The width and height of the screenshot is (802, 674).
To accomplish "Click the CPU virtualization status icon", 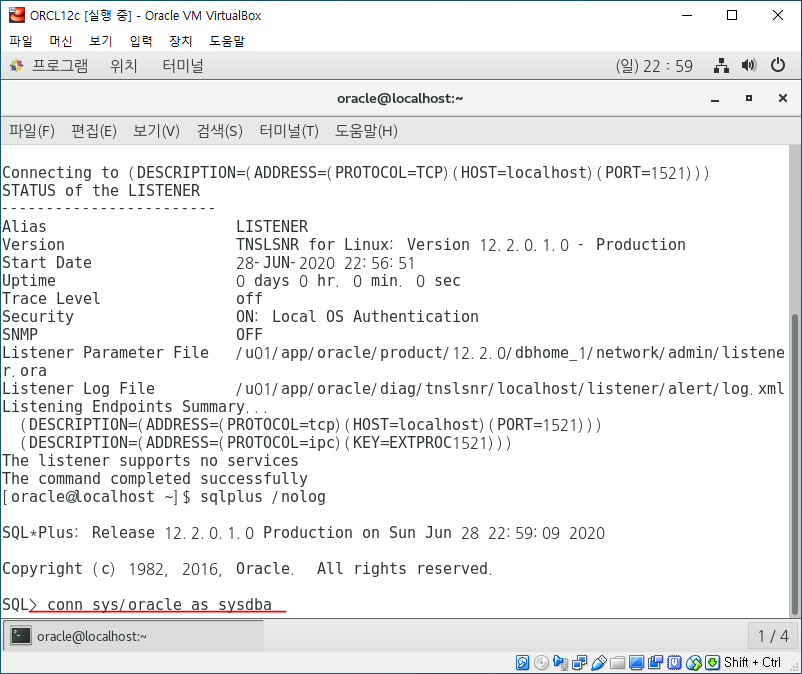I will [x=675, y=663].
